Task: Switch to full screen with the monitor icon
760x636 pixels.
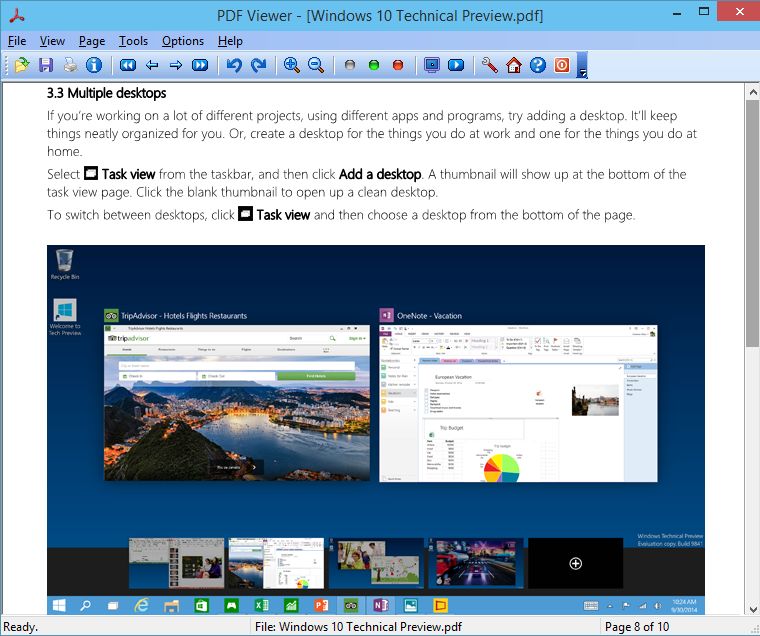Action: click(432, 65)
